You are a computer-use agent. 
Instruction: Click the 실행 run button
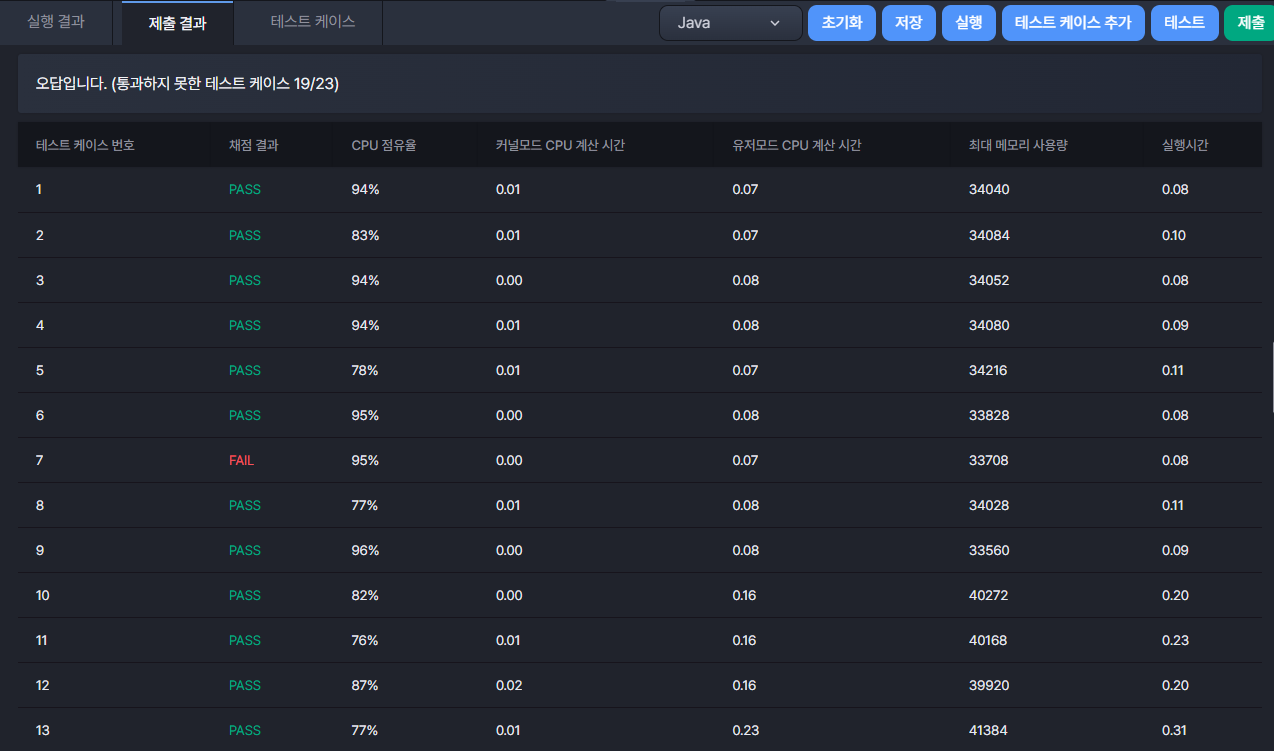click(x=969, y=23)
